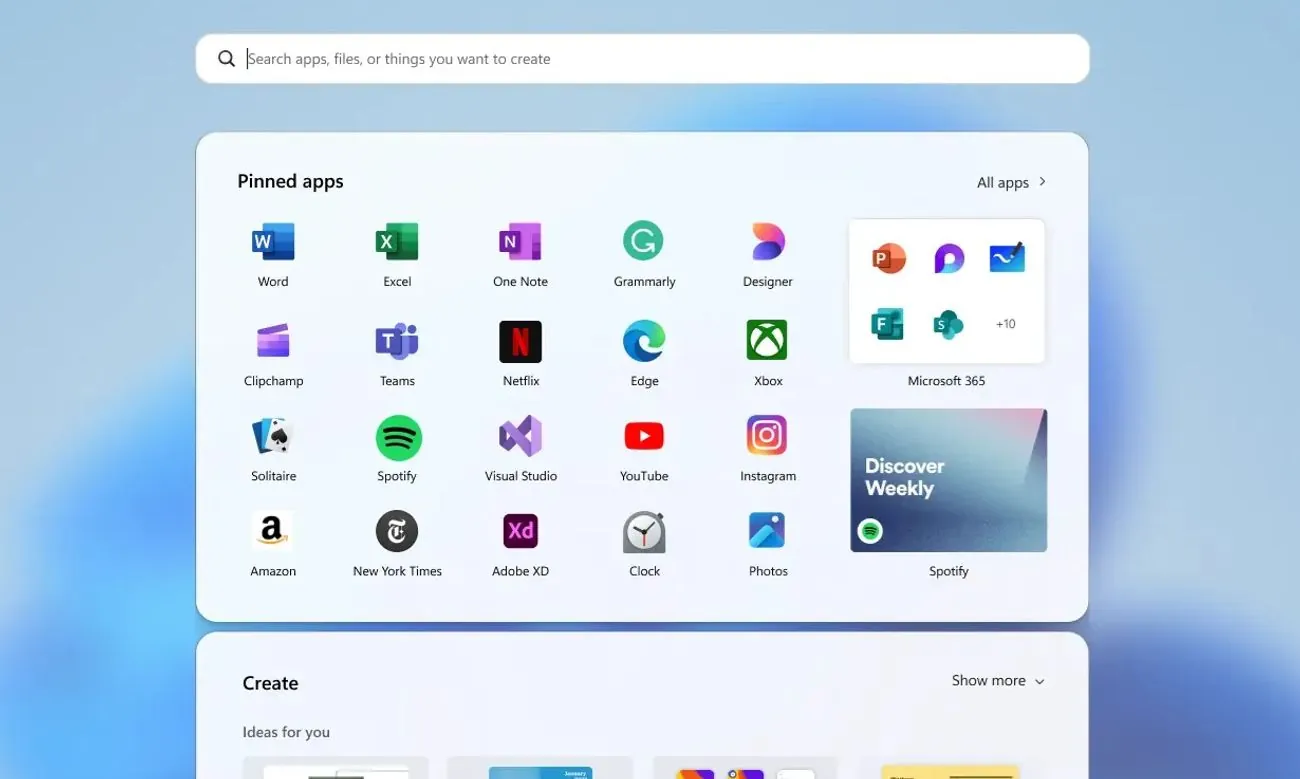Launch the Instagram app
The image size is (1300, 779).
point(768,436)
